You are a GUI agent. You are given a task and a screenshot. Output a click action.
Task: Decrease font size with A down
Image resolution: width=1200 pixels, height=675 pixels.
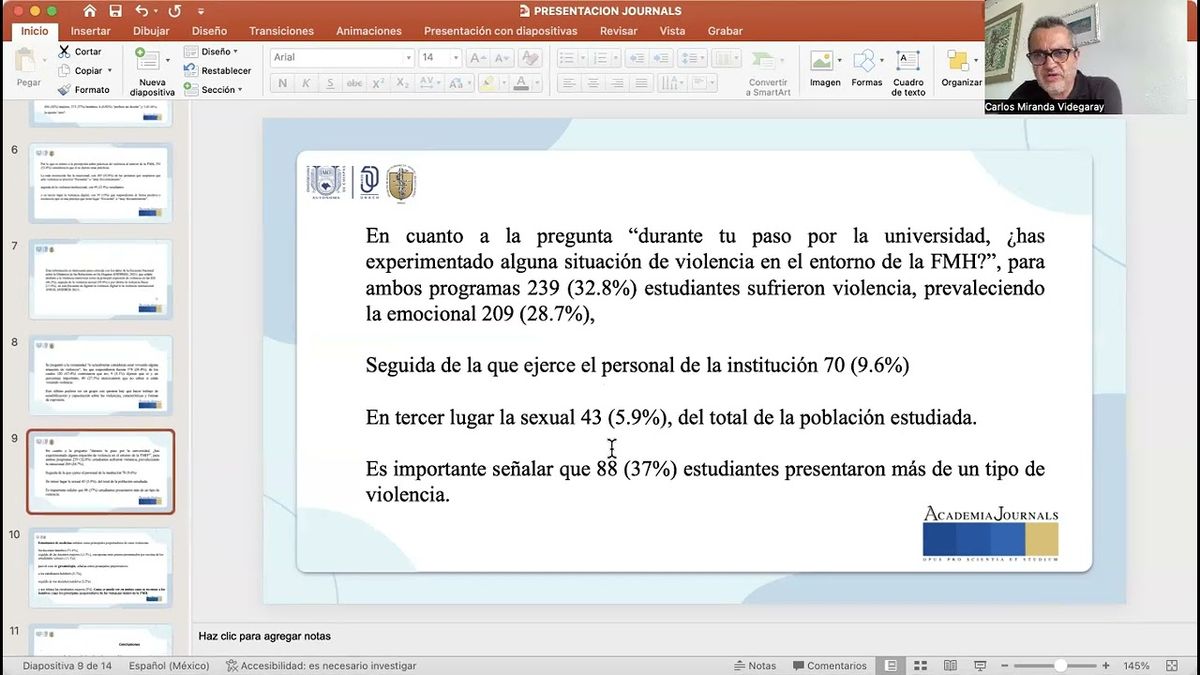coord(502,58)
